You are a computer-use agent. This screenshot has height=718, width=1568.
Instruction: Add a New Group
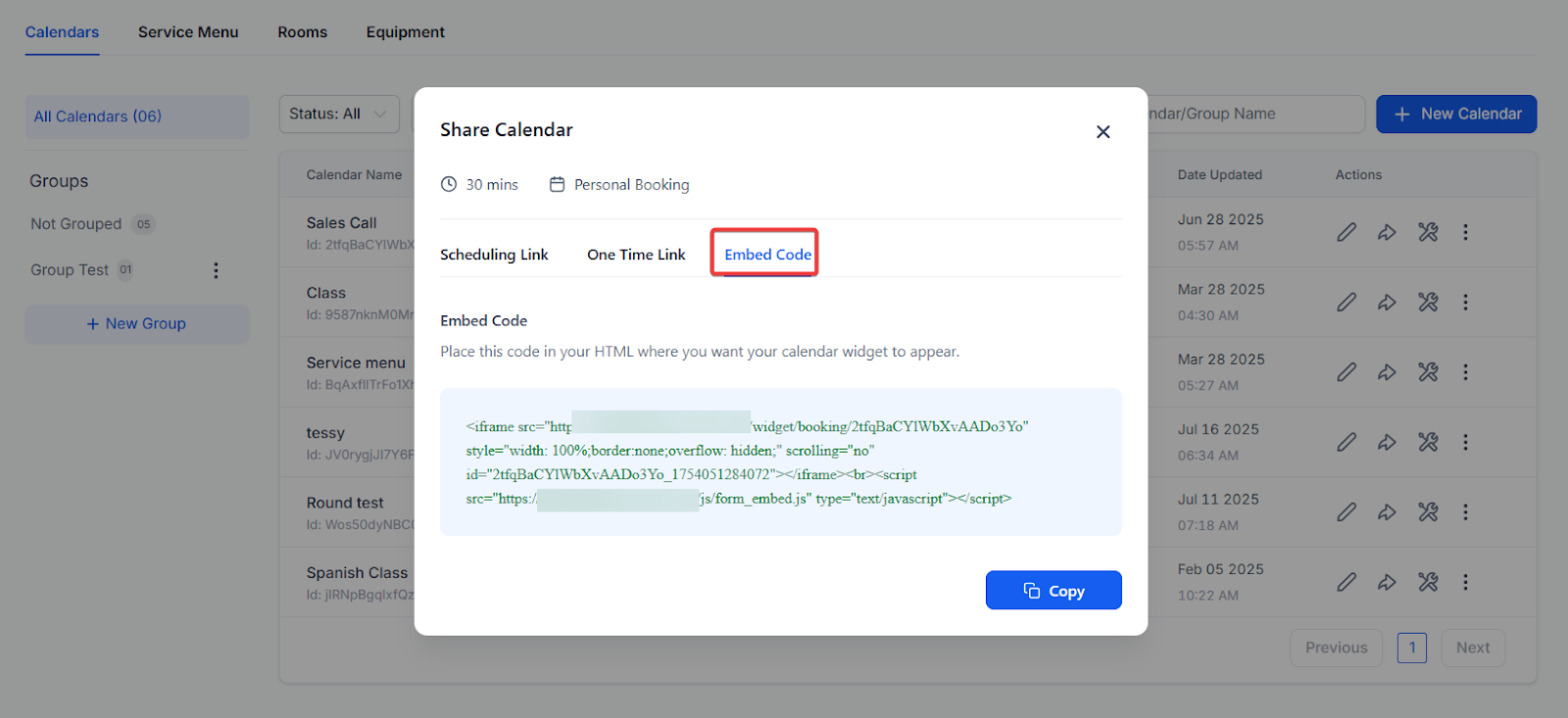(x=136, y=324)
